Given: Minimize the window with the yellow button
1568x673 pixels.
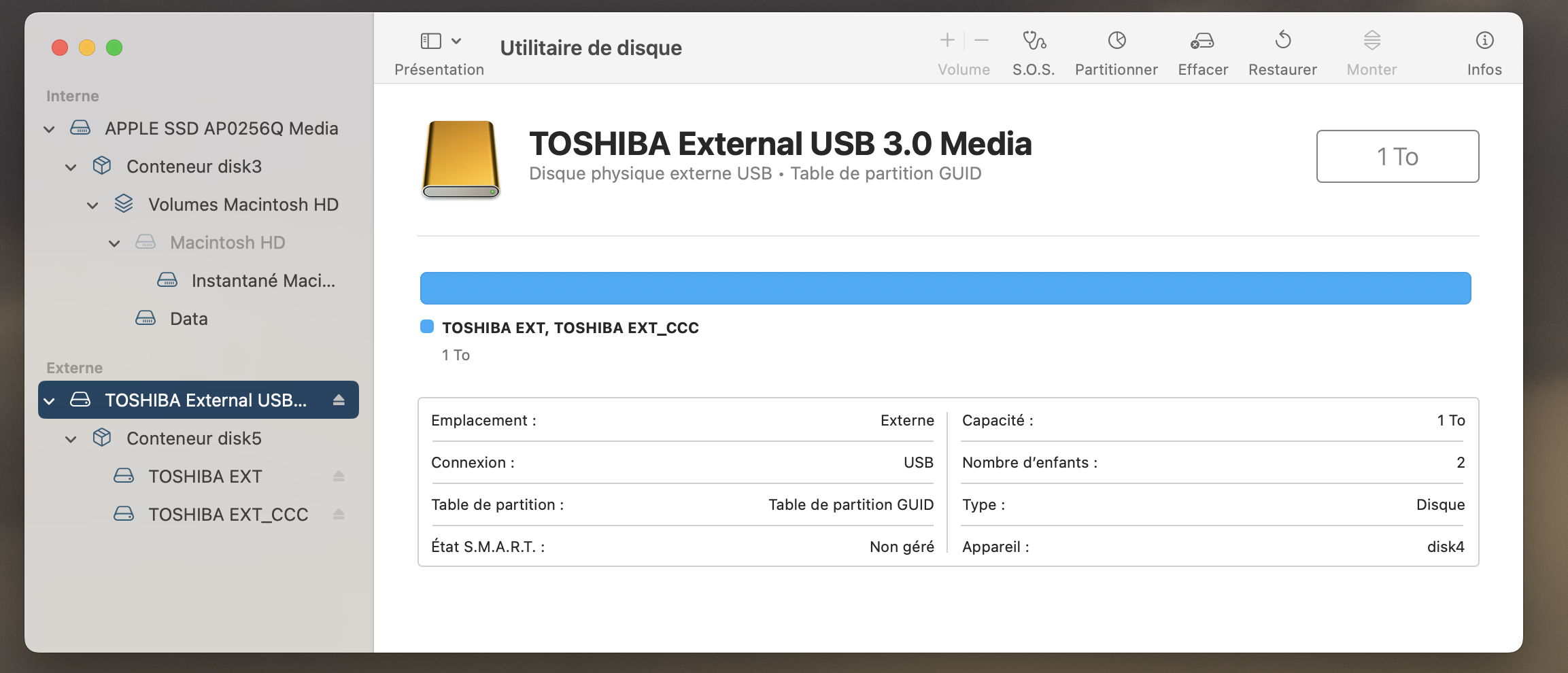Looking at the screenshot, I should [87, 48].
